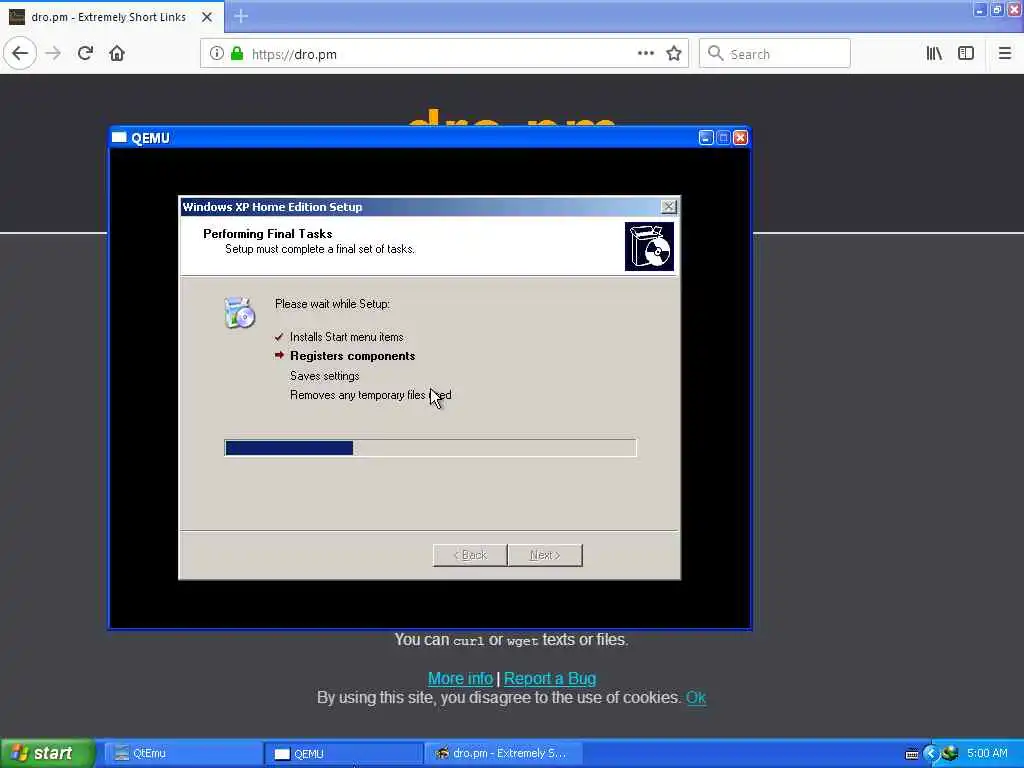This screenshot has width=1024, height=768.
Task: Minimize the Firefox window
Action: 980,9
